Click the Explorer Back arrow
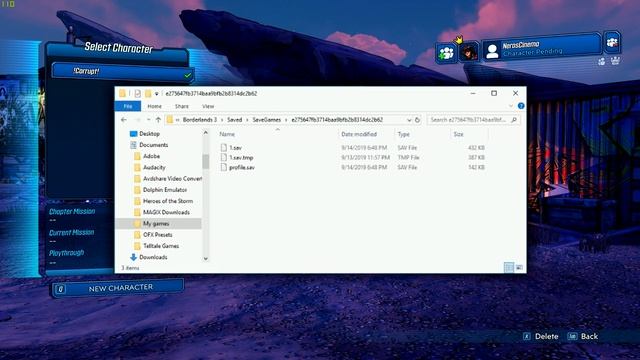The image size is (640, 360). coord(124,120)
